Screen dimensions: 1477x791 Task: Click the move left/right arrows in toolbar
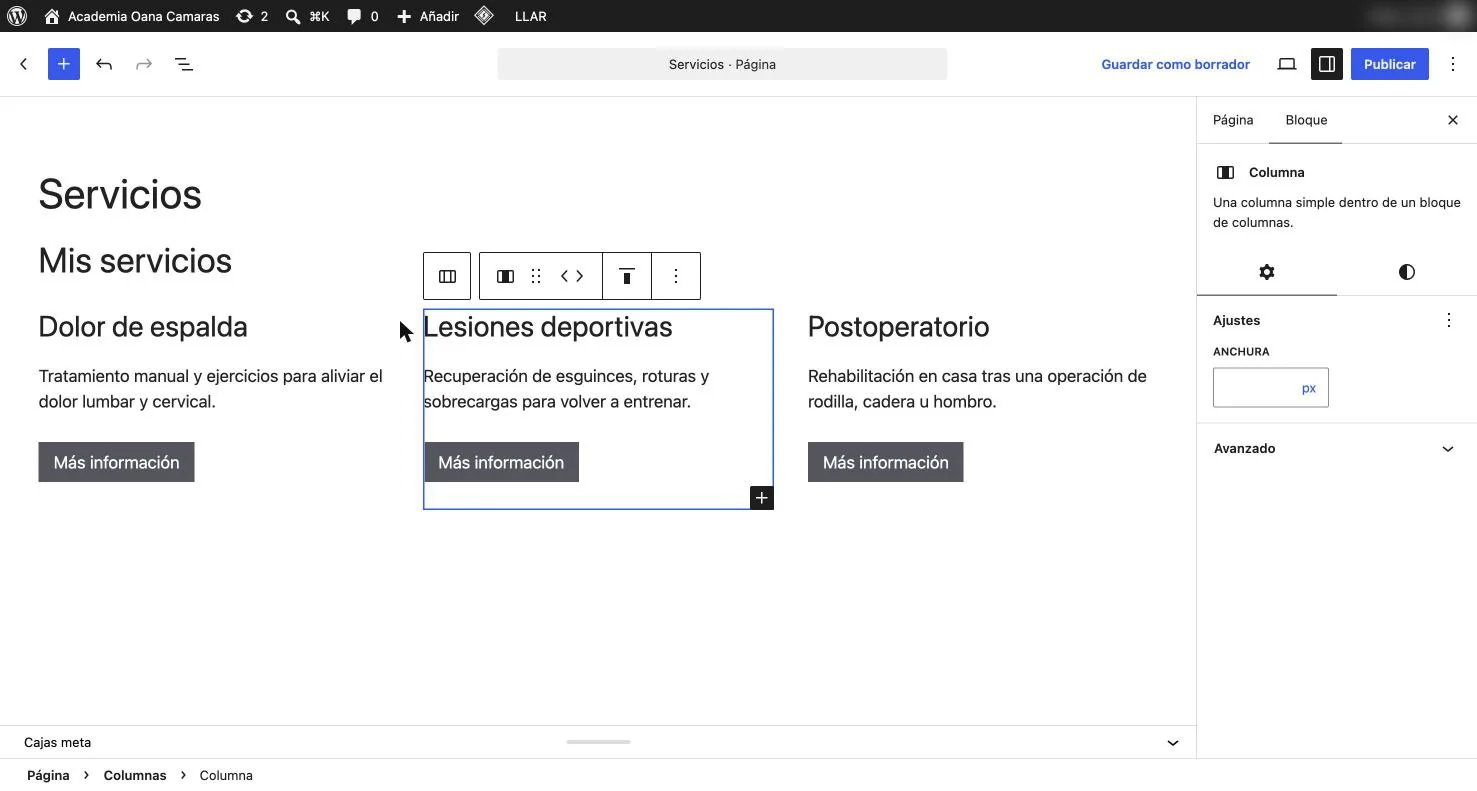tap(572, 276)
